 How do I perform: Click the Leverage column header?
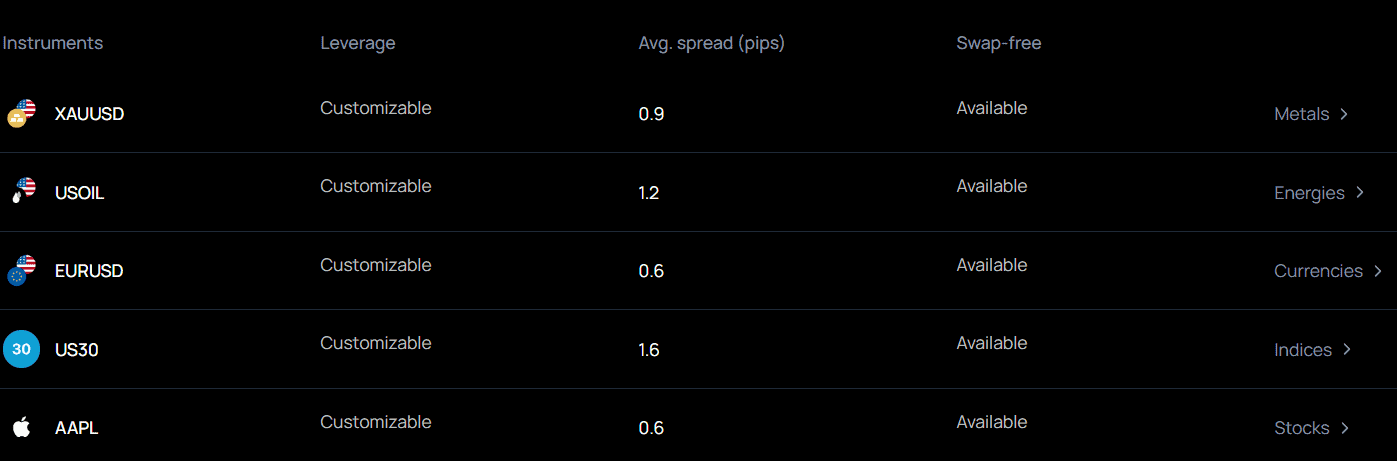[357, 43]
